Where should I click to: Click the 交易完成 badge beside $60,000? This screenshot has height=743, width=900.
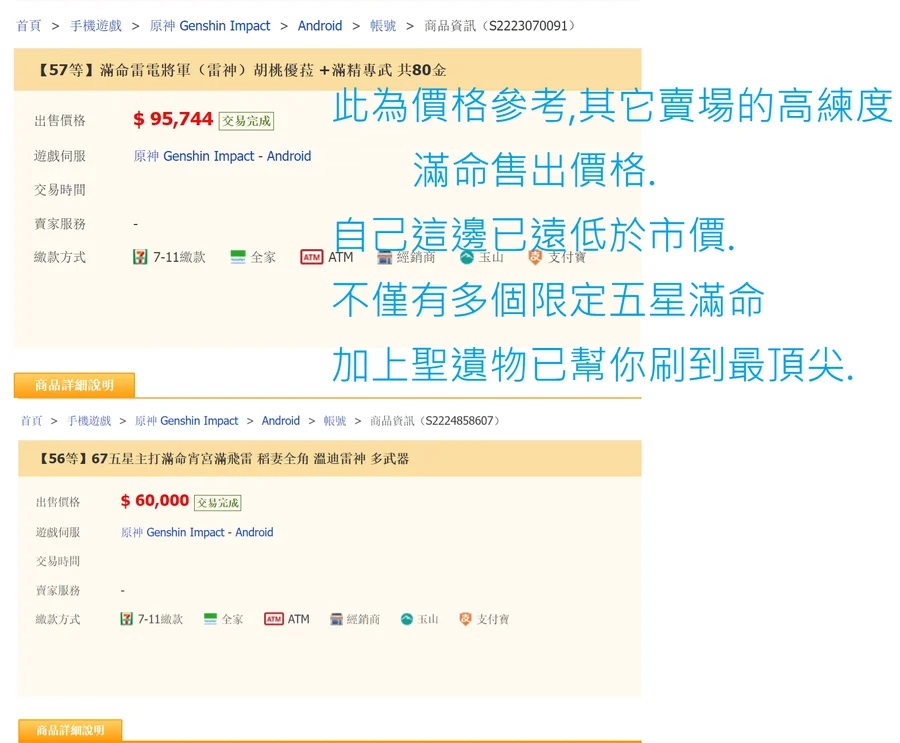[217, 502]
